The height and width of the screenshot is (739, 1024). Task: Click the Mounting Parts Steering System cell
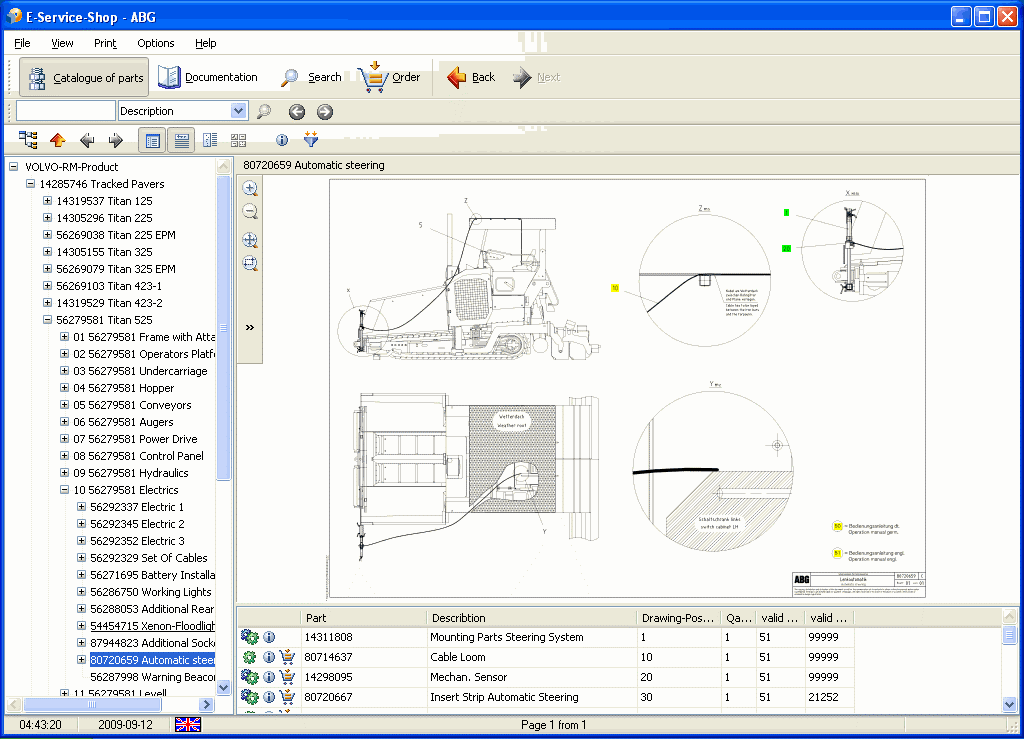coord(532,637)
